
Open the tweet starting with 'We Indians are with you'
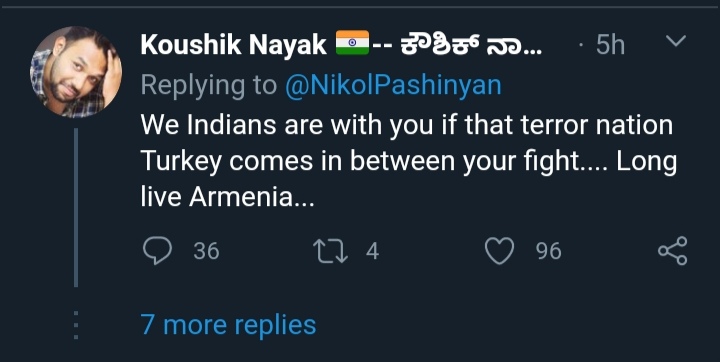(x=408, y=161)
